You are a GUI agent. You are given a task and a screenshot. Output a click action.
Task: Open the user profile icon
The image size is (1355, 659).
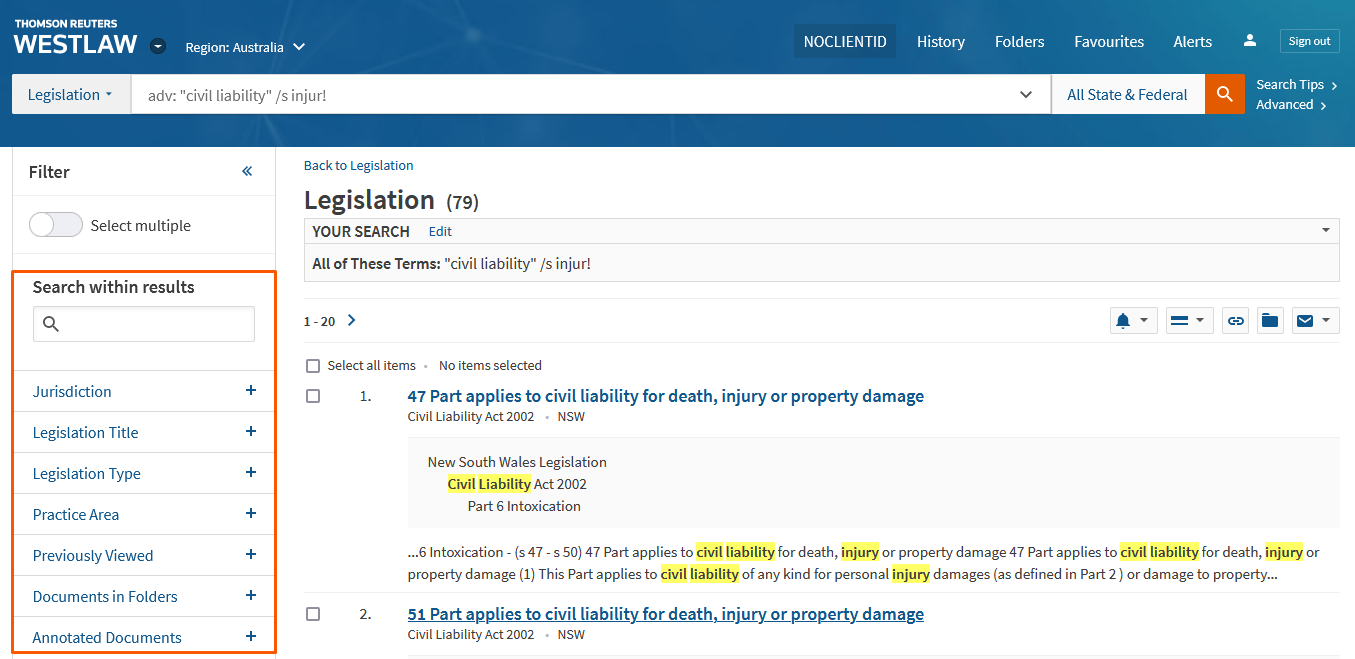point(1249,41)
